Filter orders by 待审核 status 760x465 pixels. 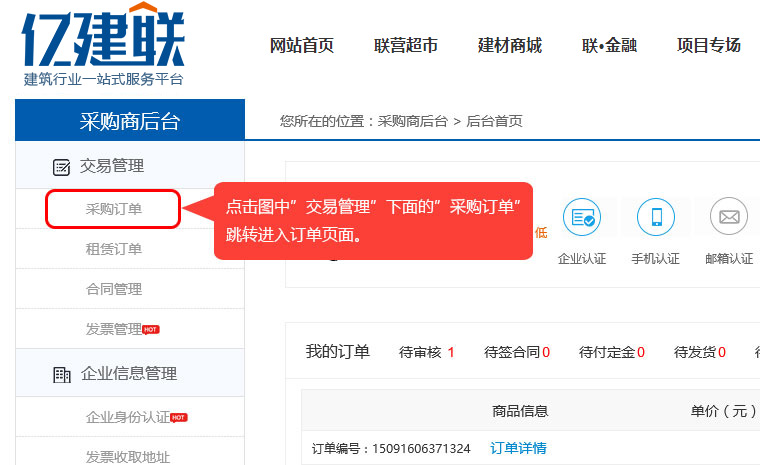426,352
